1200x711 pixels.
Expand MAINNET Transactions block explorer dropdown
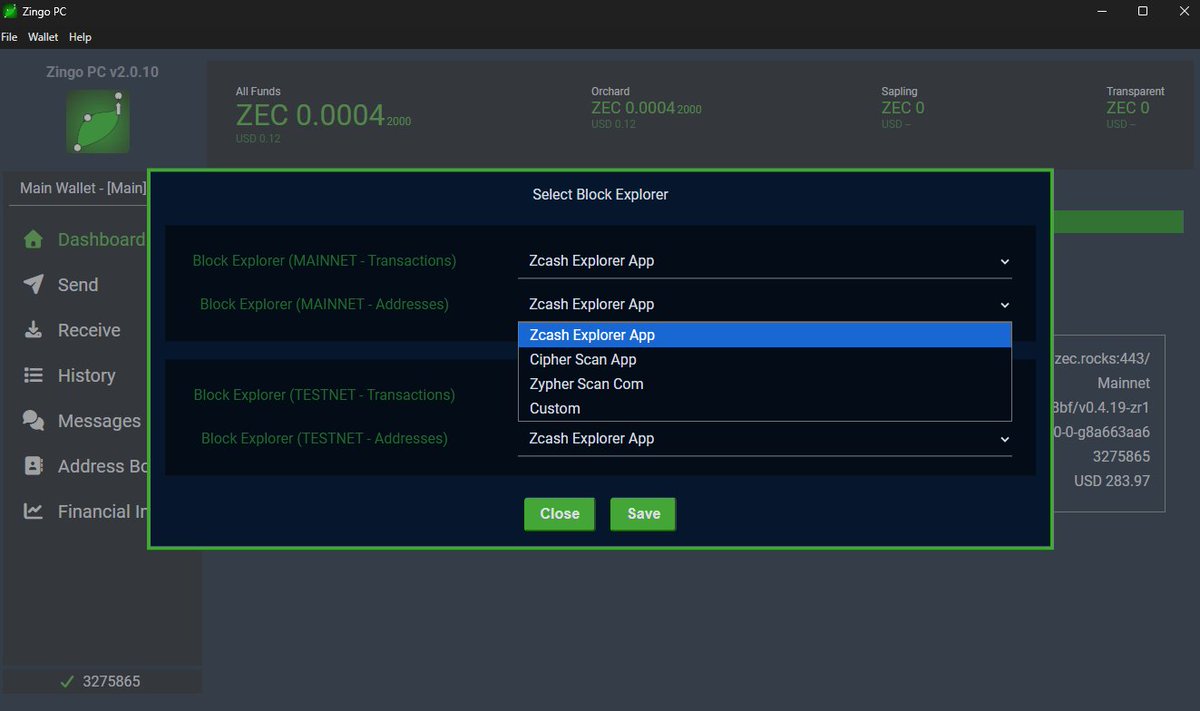(x=765, y=261)
